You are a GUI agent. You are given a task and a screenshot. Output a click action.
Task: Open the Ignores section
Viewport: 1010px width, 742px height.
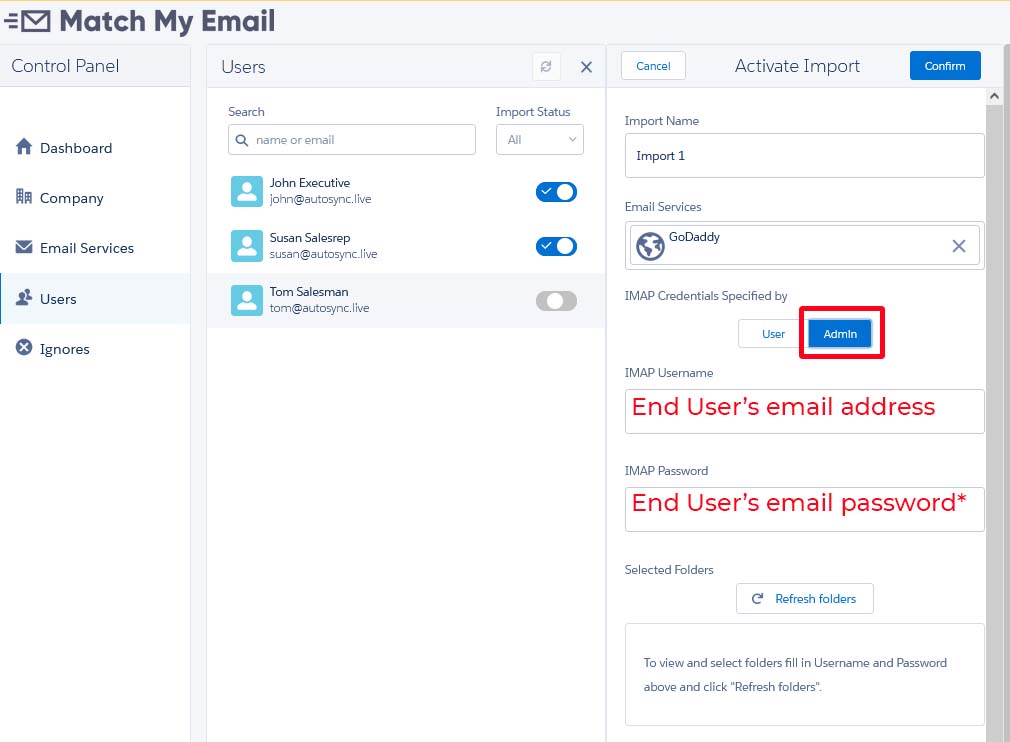pyautogui.click(x=64, y=349)
